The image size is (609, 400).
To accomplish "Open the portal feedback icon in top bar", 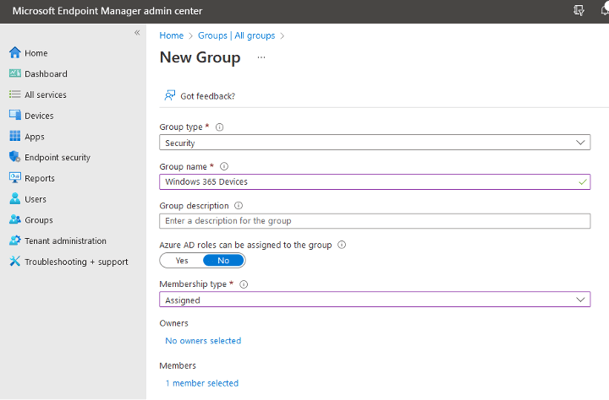I will [x=579, y=10].
